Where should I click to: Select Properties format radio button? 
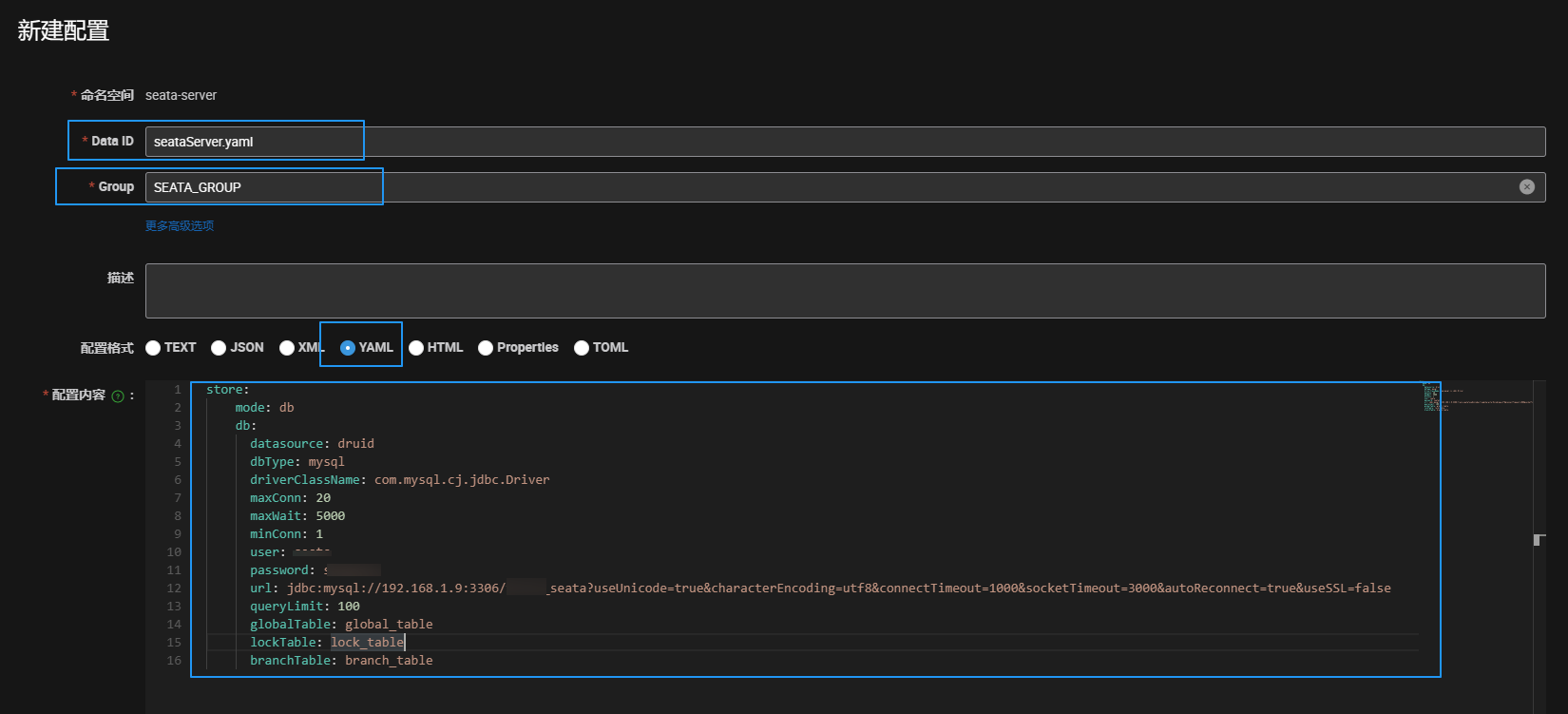click(x=486, y=348)
